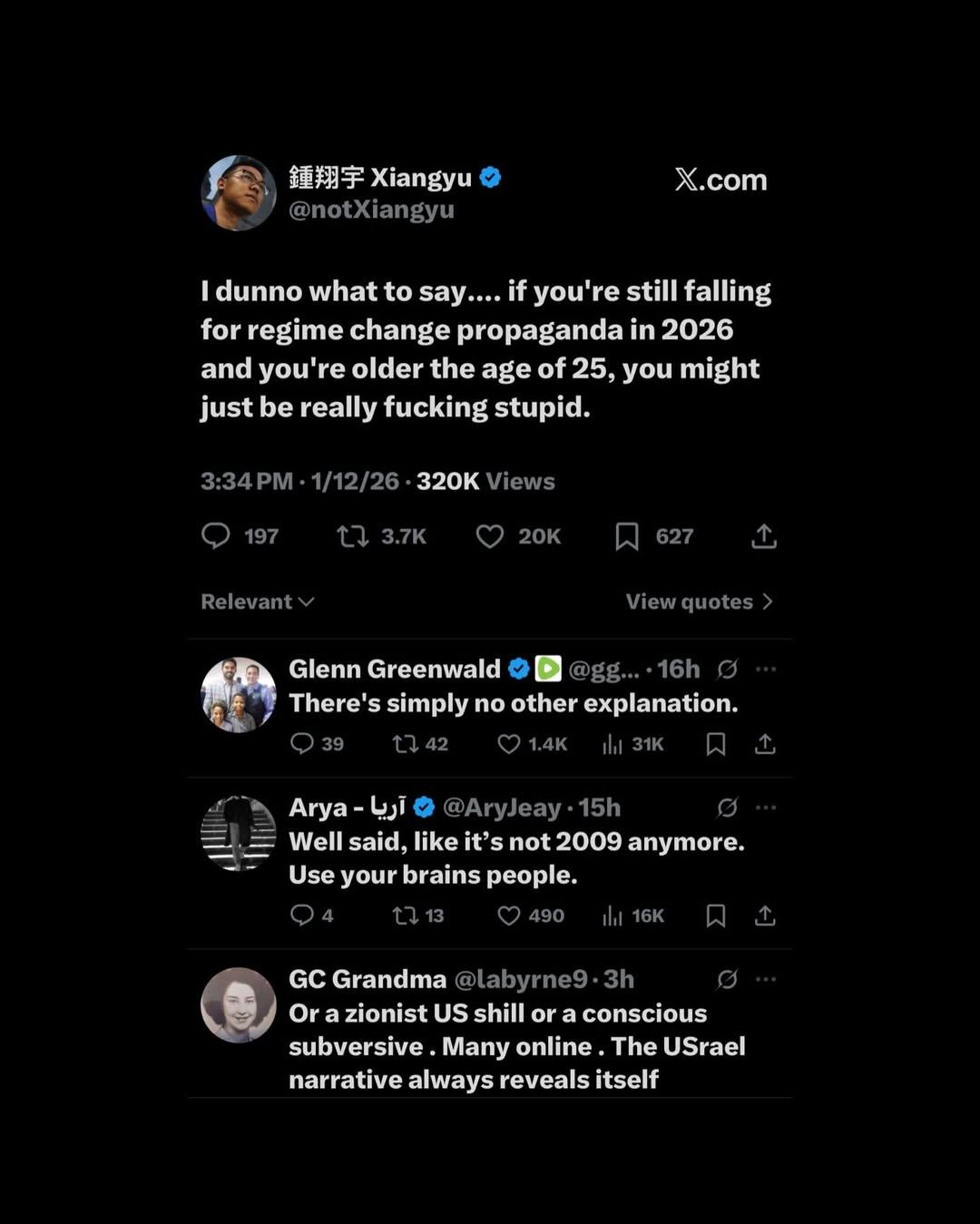Bookmark the main post with 627 bookmarks
Image resolution: width=980 pixels, height=1224 pixels.
(x=626, y=536)
